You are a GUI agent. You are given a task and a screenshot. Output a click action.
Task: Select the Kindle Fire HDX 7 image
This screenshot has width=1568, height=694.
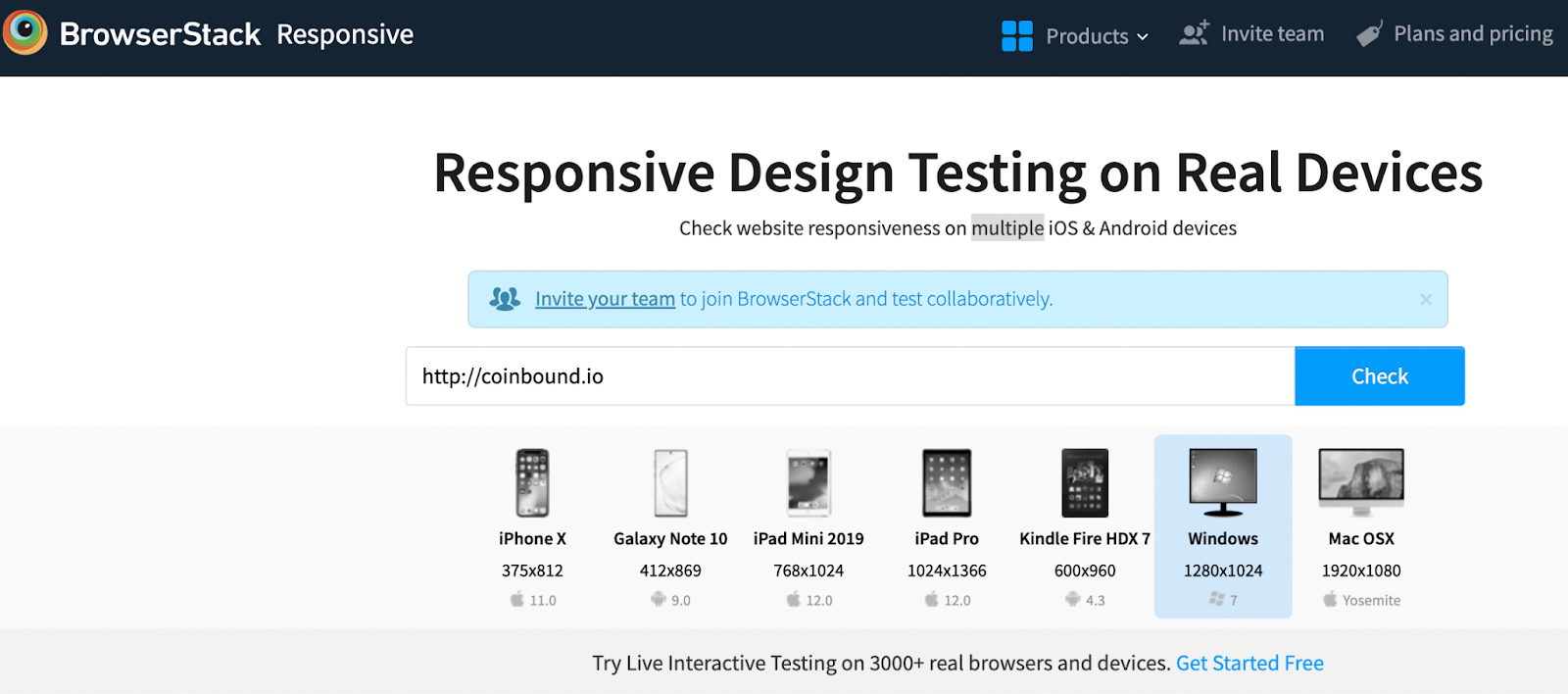pyautogui.click(x=1085, y=483)
